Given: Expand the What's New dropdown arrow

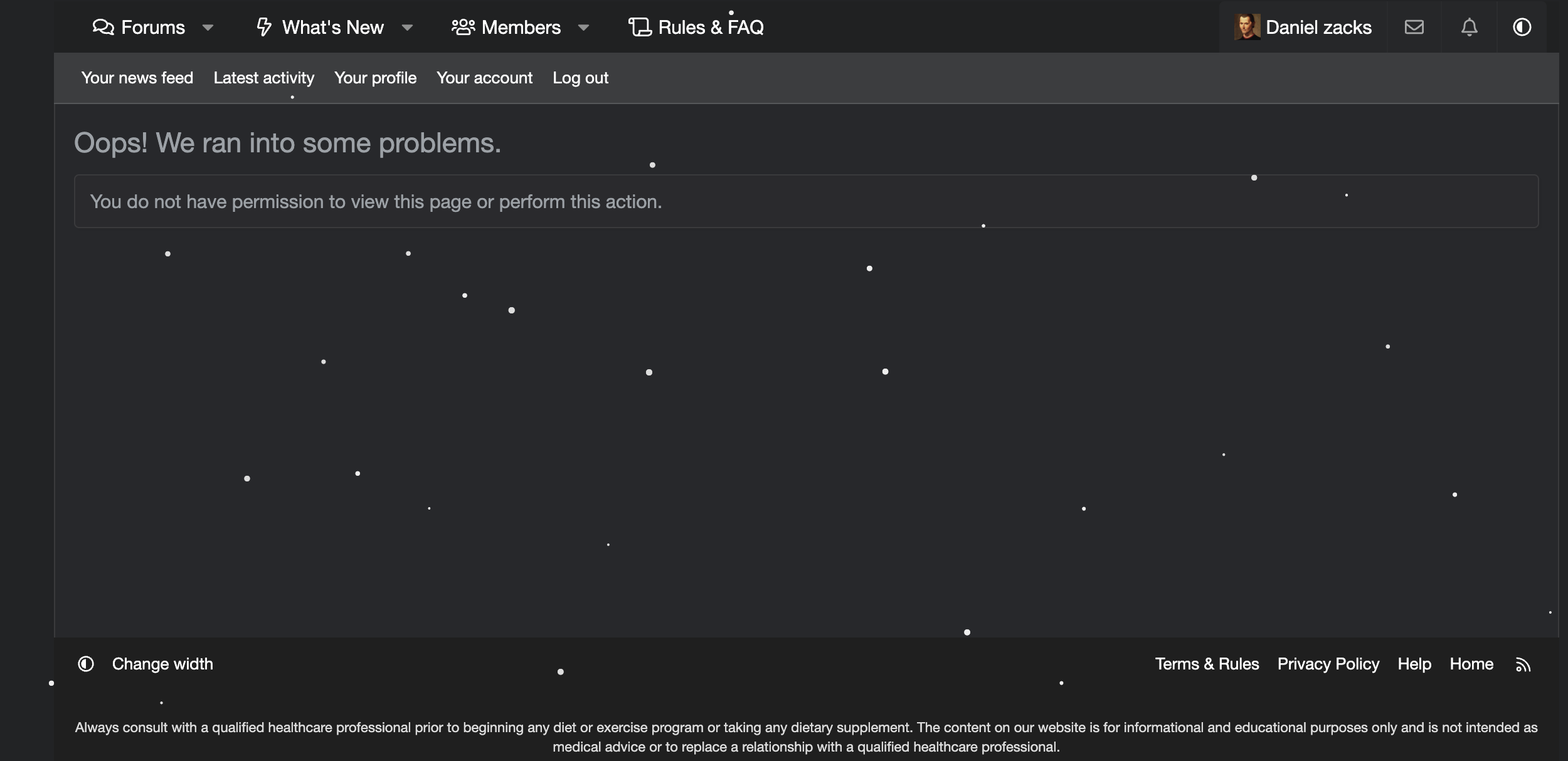Looking at the screenshot, I should click(x=407, y=28).
